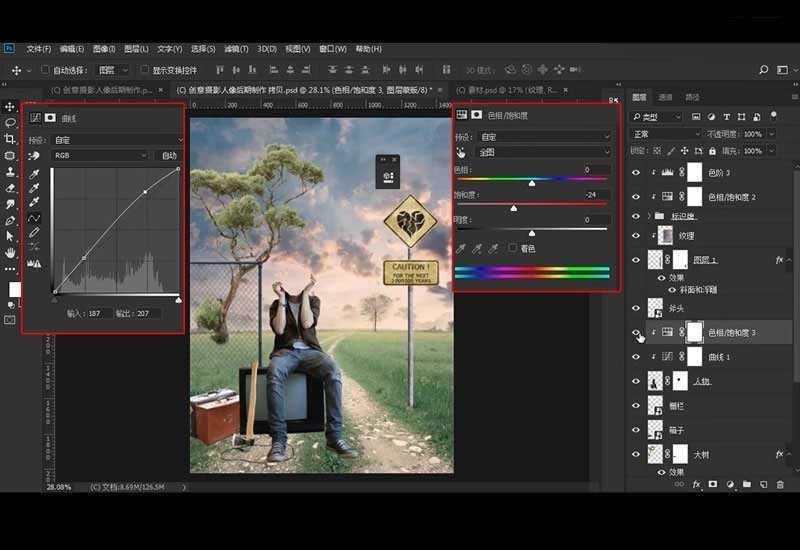
Task: Click the delete layer trash icon
Action: coord(779,484)
